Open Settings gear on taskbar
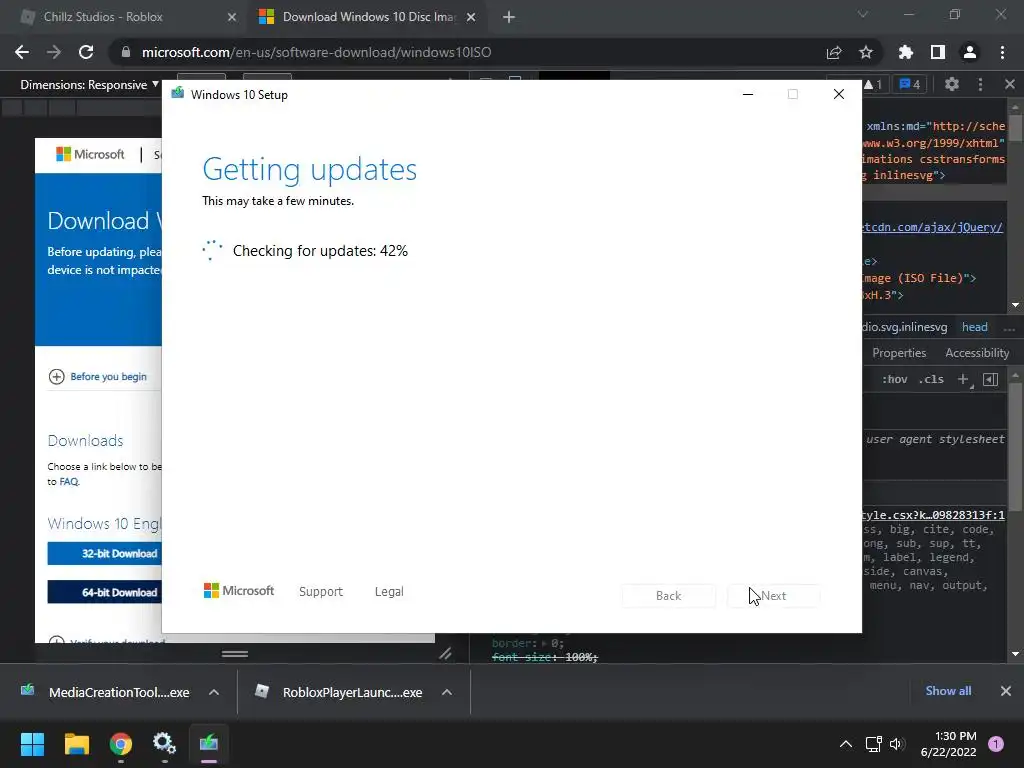 pyautogui.click(x=165, y=744)
